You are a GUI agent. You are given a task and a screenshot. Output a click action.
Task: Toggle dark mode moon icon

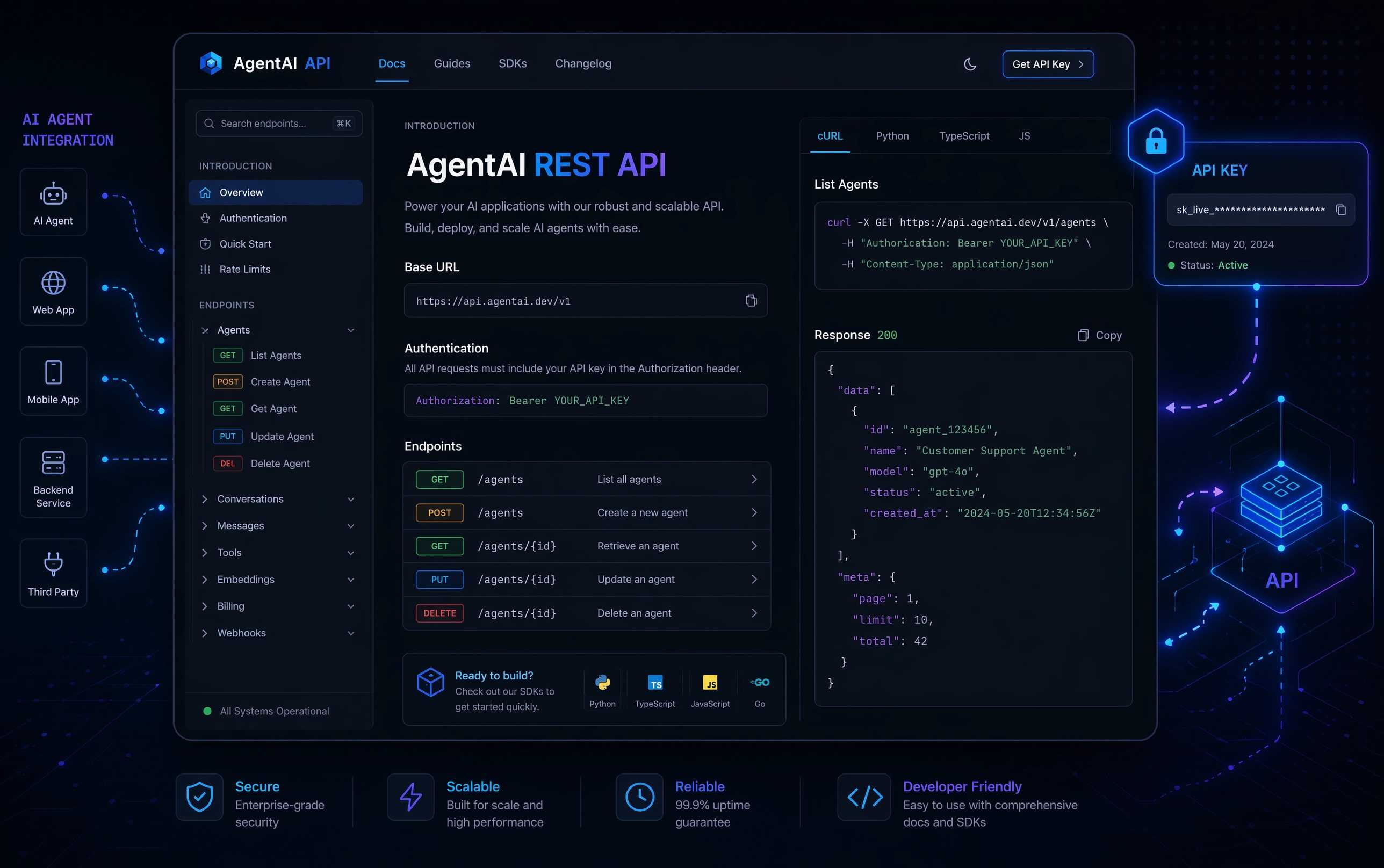coord(970,64)
